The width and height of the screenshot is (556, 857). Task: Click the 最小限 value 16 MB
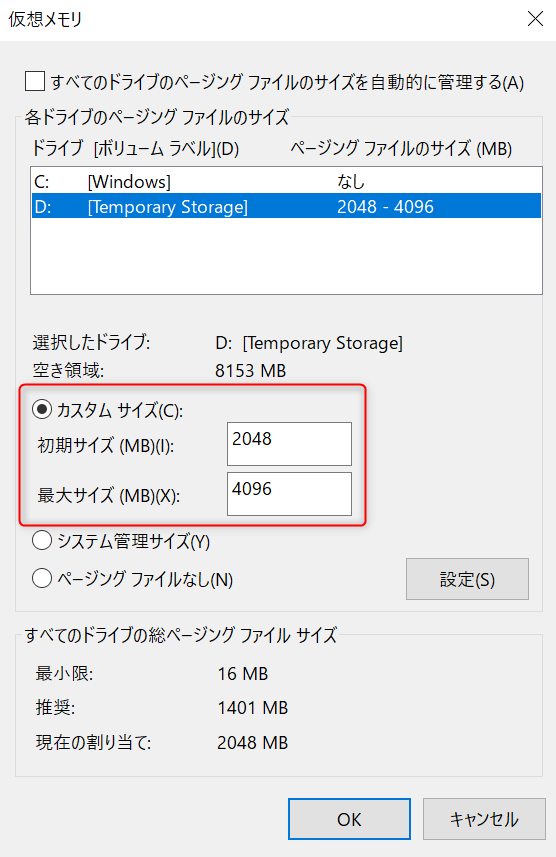point(243,673)
